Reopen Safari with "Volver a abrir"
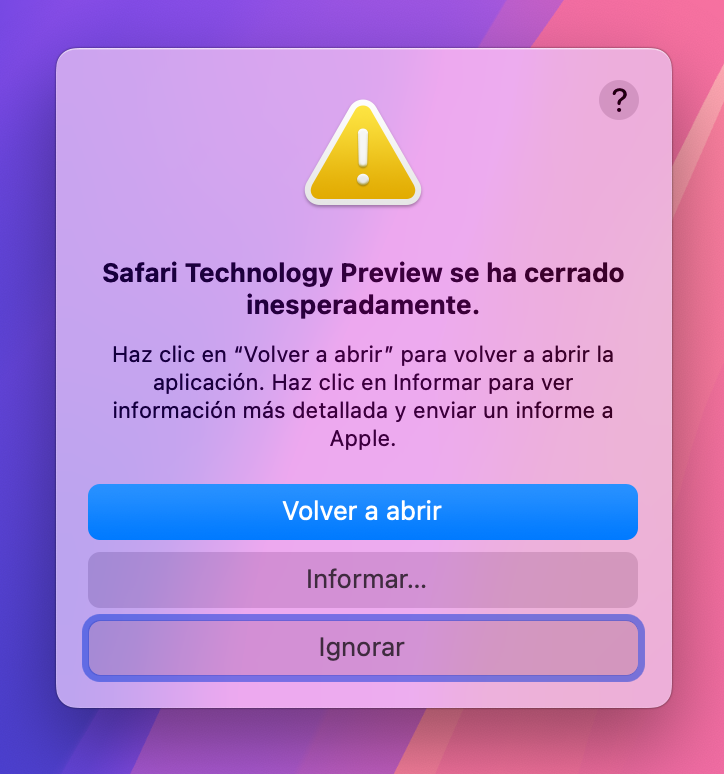 [363, 512]
